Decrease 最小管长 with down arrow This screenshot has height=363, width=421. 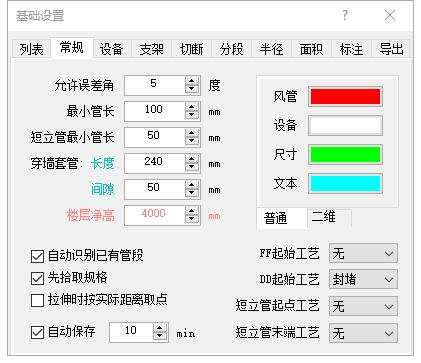coord(192,115)
